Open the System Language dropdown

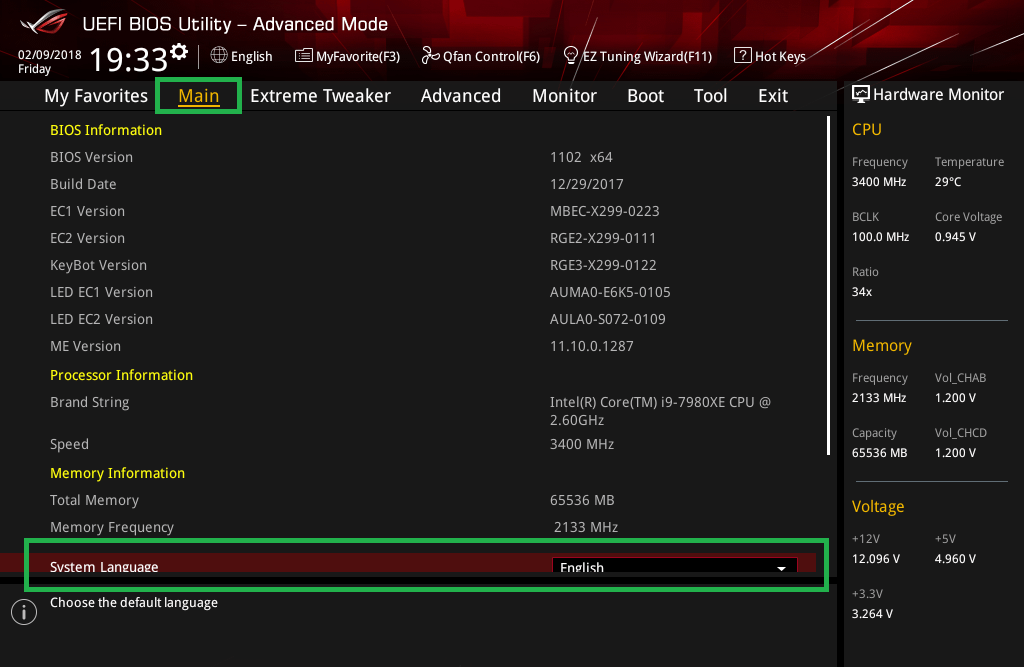coord(675,566)
